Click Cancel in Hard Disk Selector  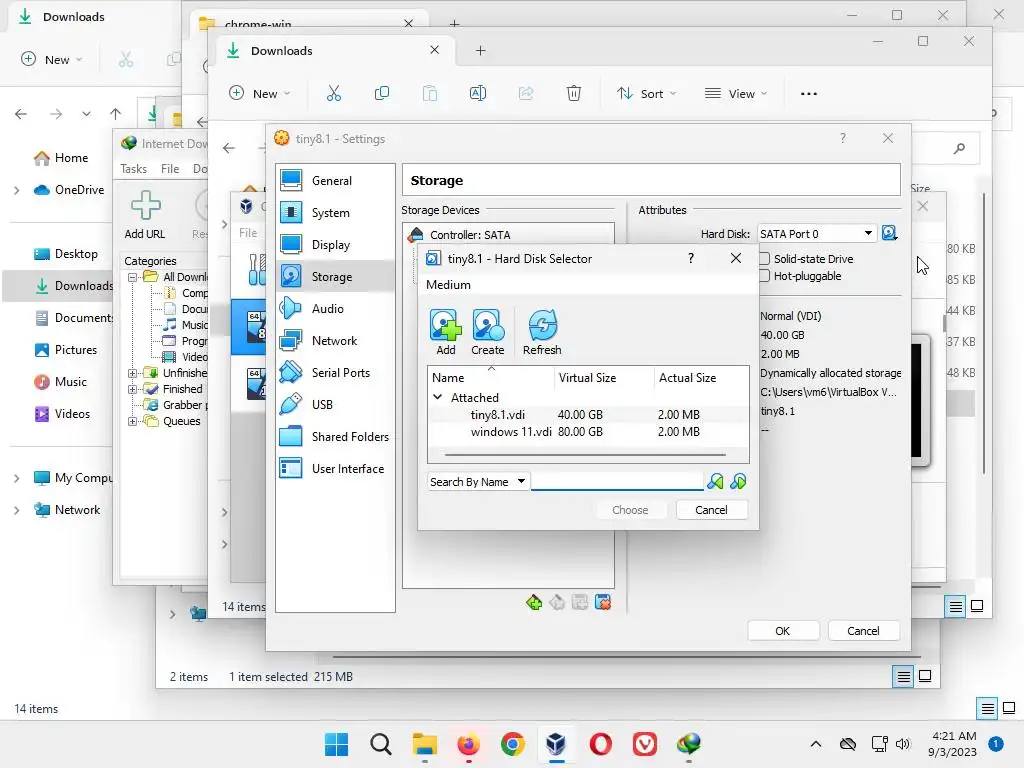click(711, 510)
